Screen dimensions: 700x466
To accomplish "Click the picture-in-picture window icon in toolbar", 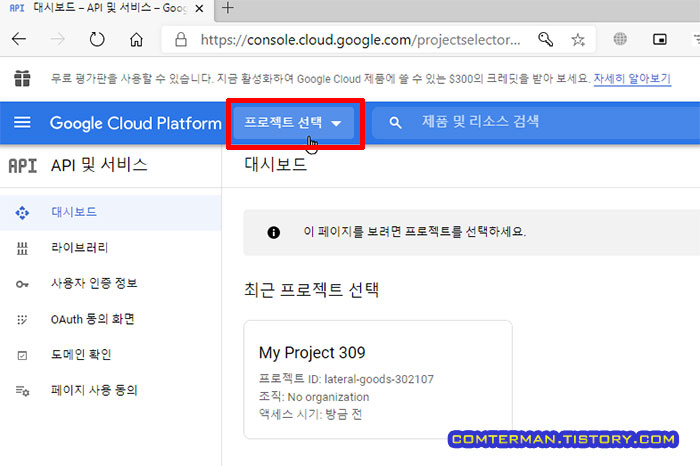I will tap(659, 39).
